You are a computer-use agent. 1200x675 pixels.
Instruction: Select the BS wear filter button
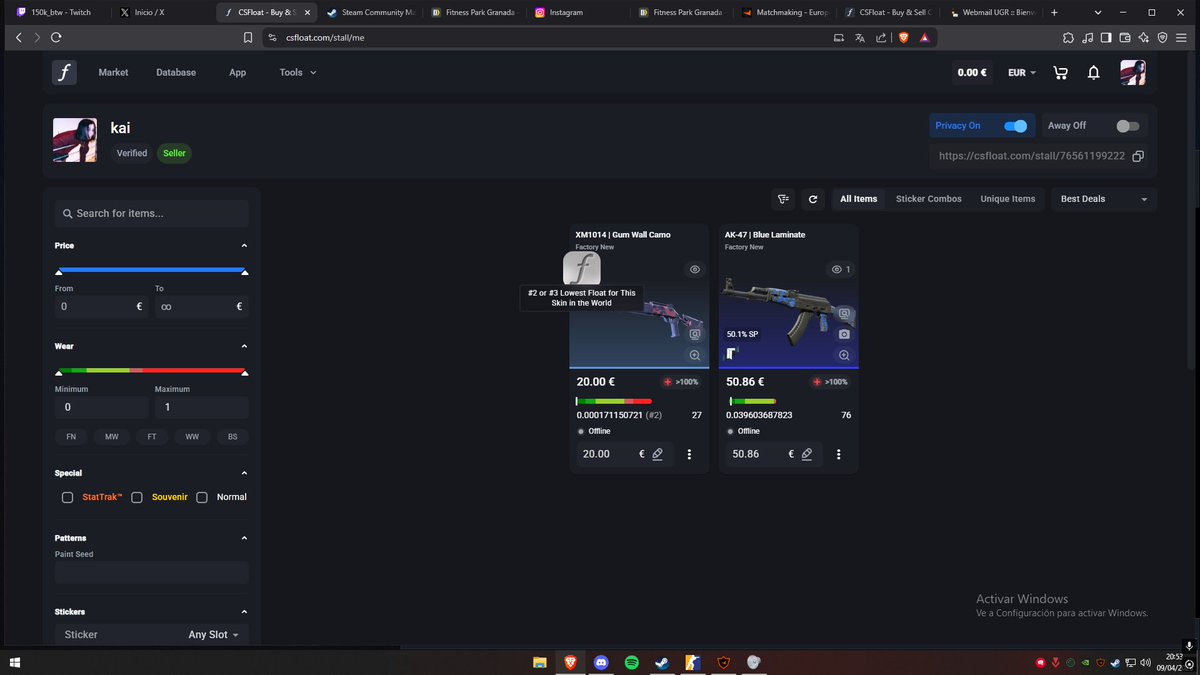pyautogui.click(x=233, y=437)
